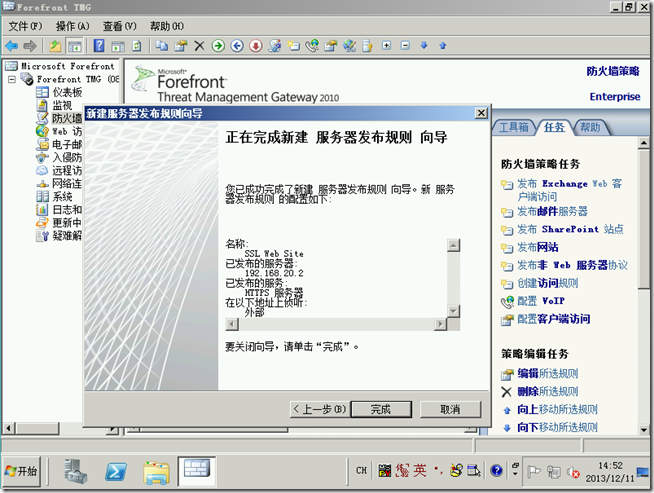
Task: Select the 监视 node in the tree
Action: [62, 106]
